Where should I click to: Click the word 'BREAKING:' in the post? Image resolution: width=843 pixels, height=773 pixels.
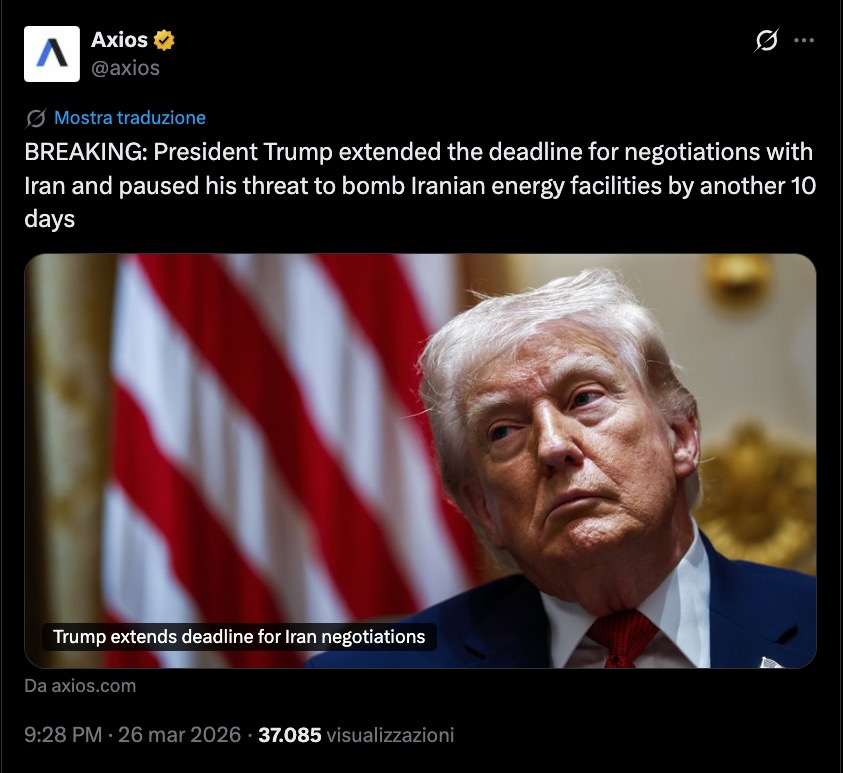[x=86, y=152]
